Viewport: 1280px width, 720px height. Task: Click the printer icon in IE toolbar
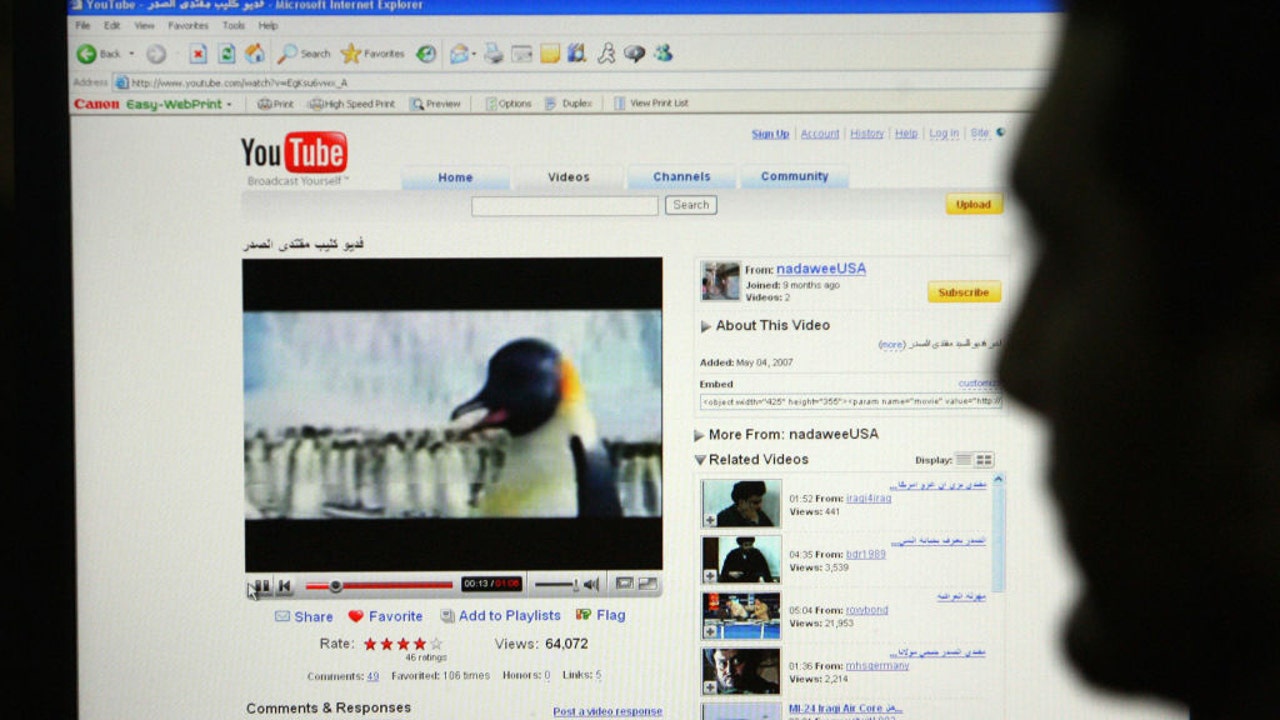493,54
